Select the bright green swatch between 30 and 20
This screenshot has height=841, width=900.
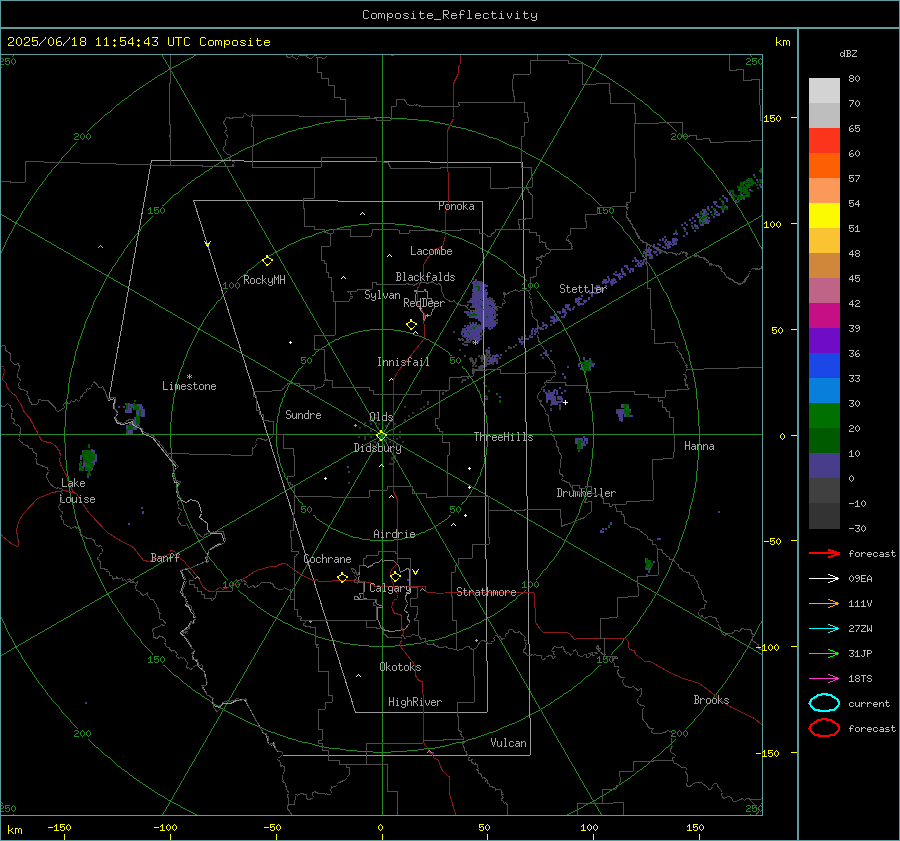[x=824, y=416]
